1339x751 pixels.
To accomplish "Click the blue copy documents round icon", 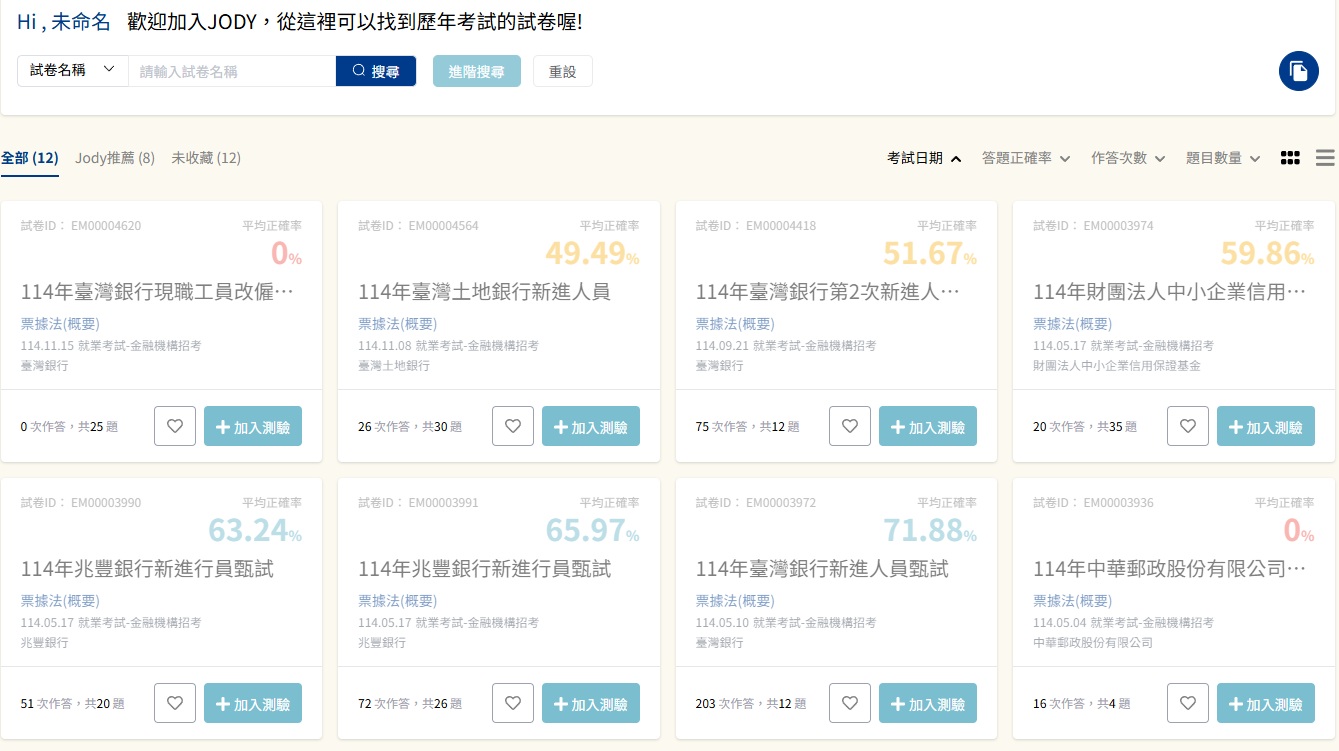I will click(x=1298, y=71).
